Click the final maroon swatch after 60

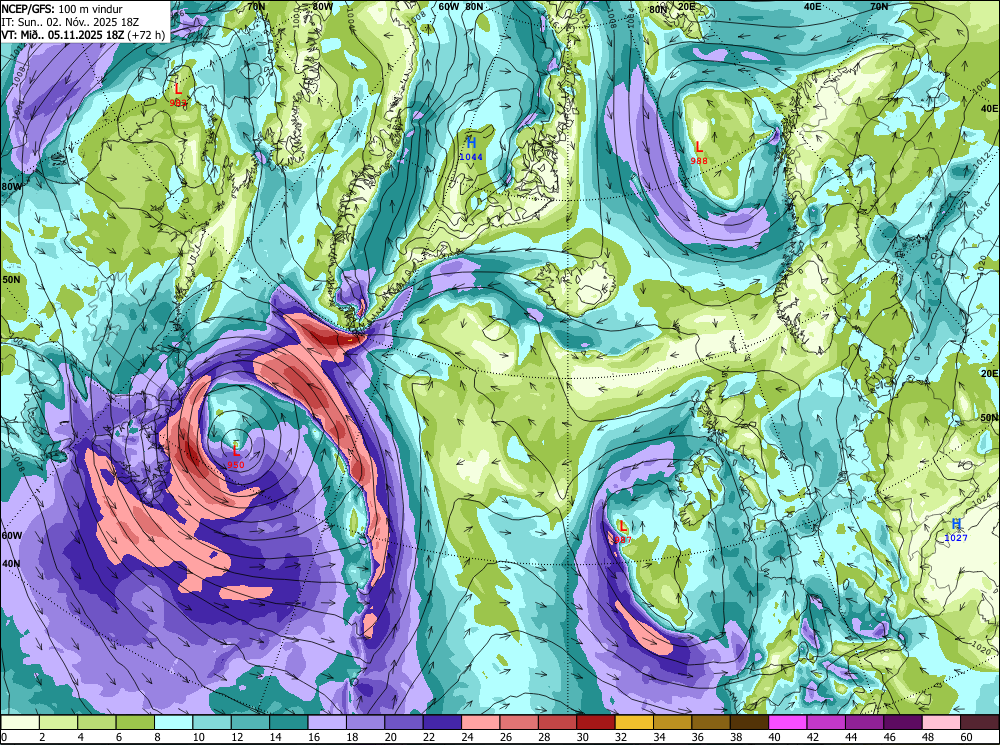(x=979, y=722)
